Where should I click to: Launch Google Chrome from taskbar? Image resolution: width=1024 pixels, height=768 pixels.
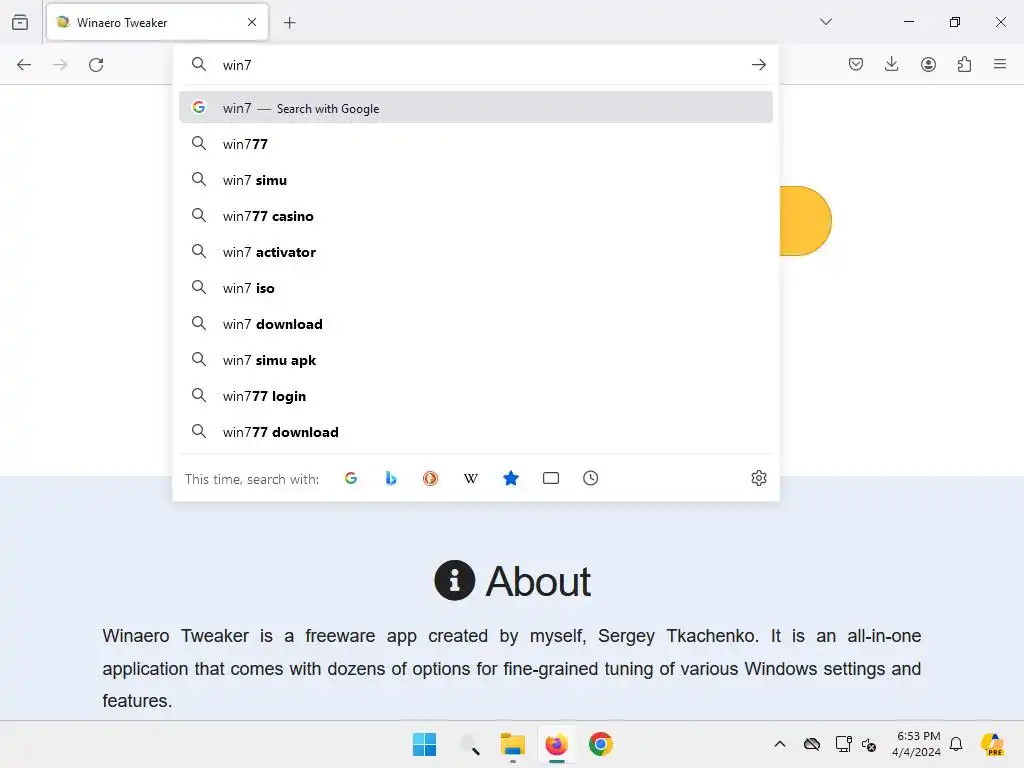pos(601,744)
